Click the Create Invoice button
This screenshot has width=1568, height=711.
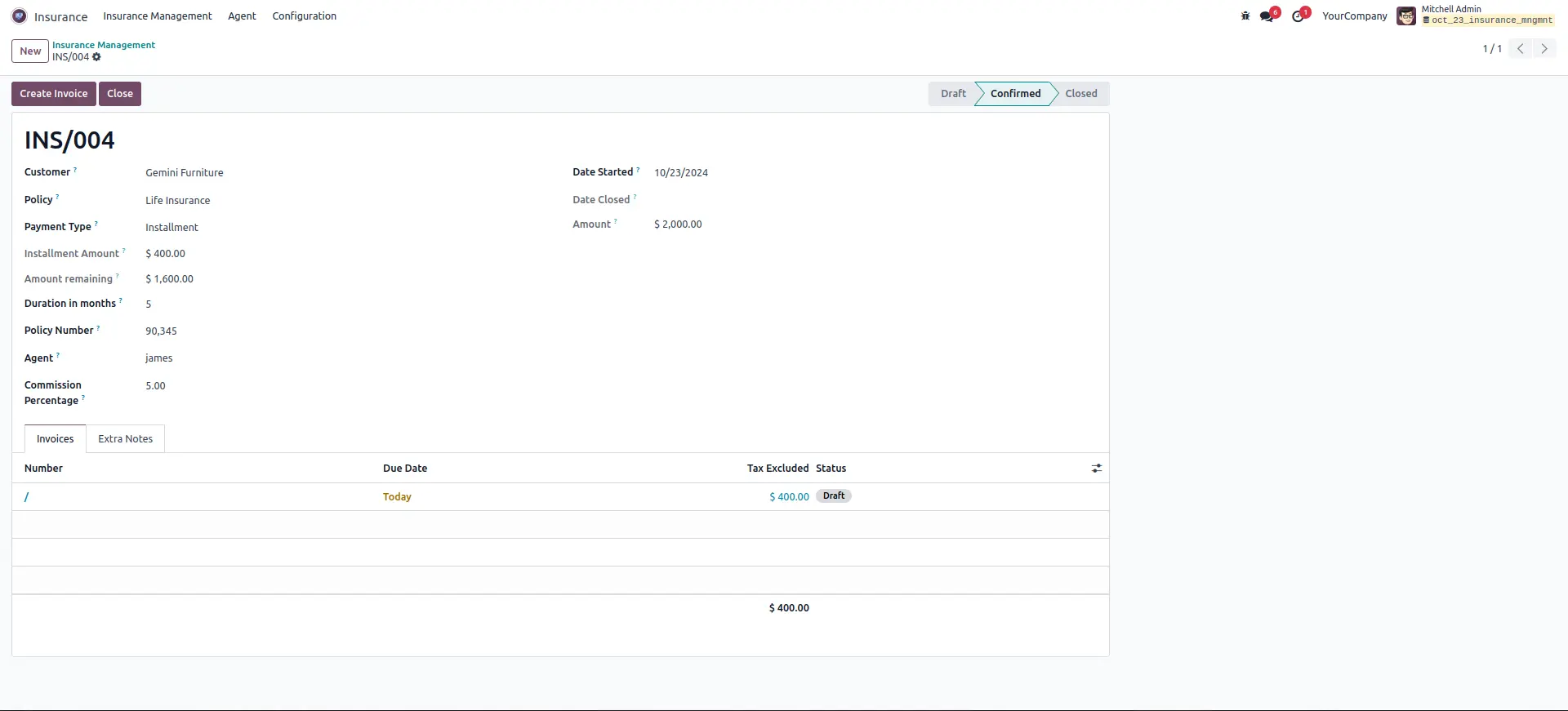pyautogui.click(x=54, y=94)
